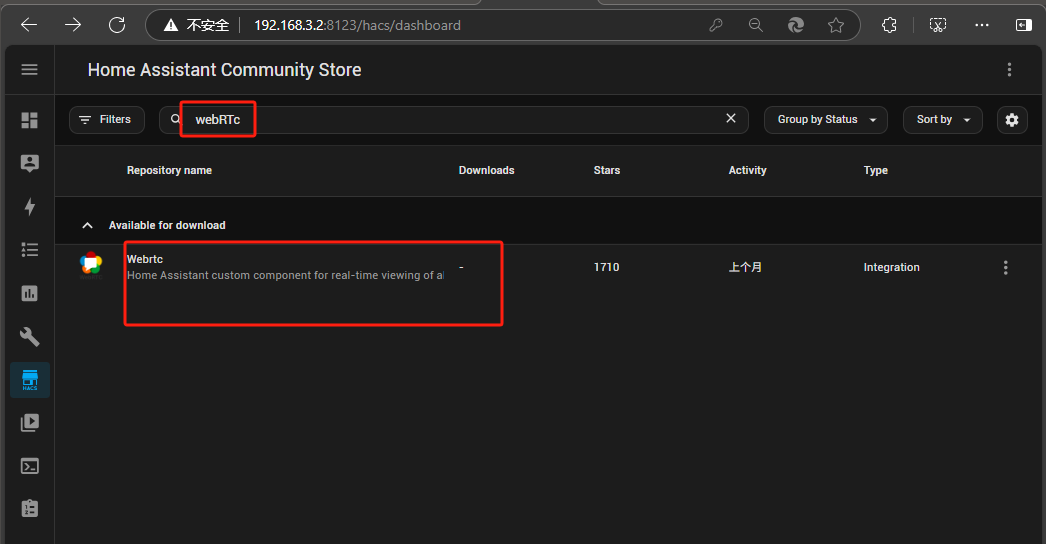
Task: Open the Webrtc row three-dot menu
Action: 1005,267
